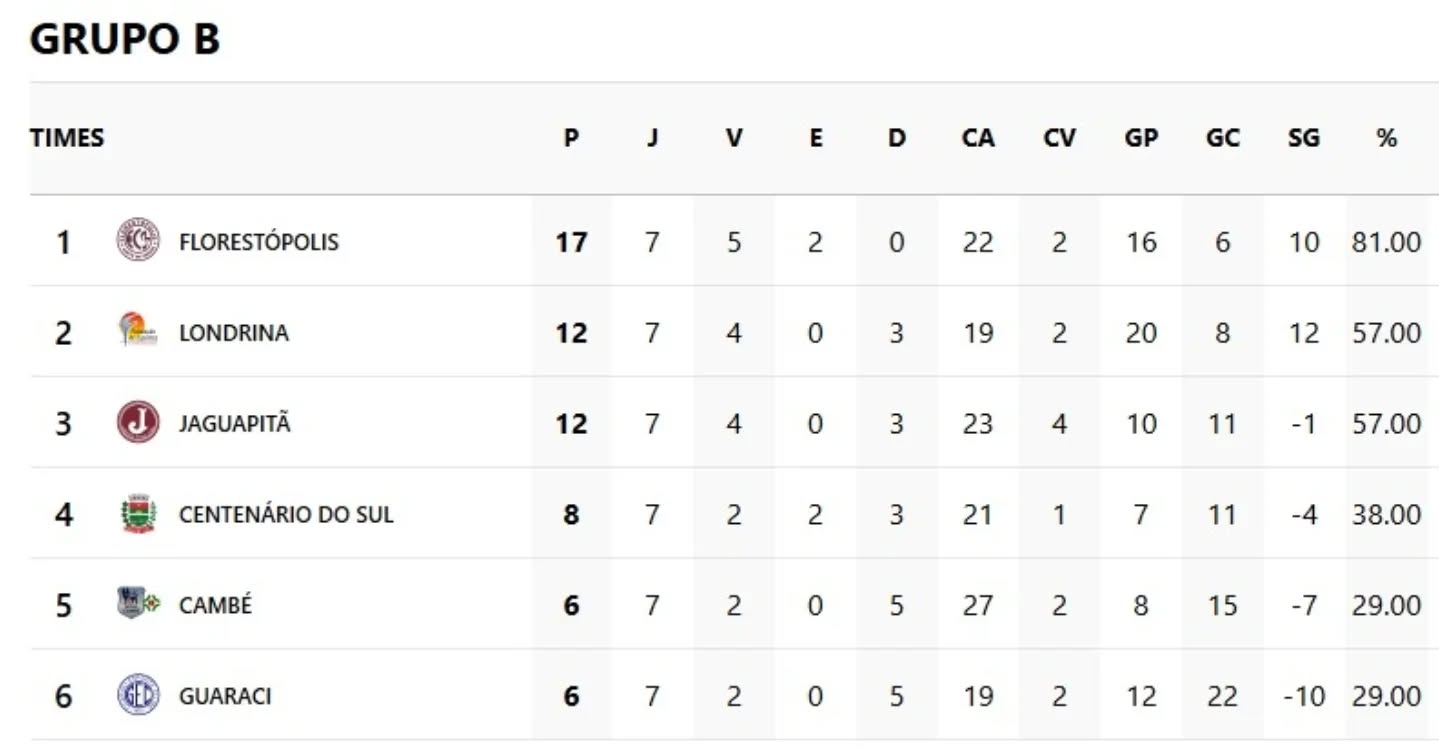Click the Jaguapitã red J crest
Viewport: 1439px width, 753px height.
click(x=138, y=423)
